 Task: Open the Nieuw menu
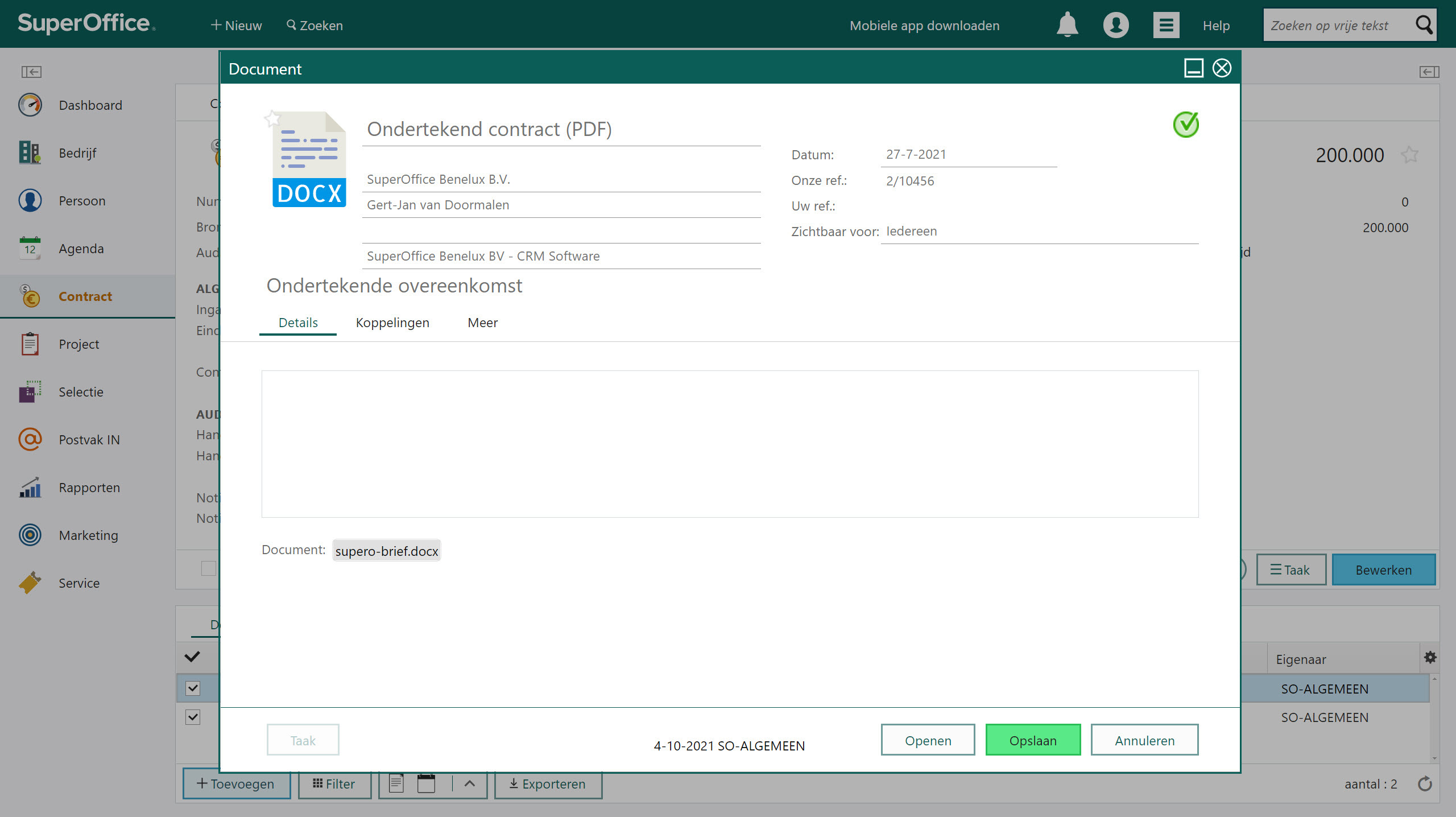pyautogui.click(x=236, y=26)
